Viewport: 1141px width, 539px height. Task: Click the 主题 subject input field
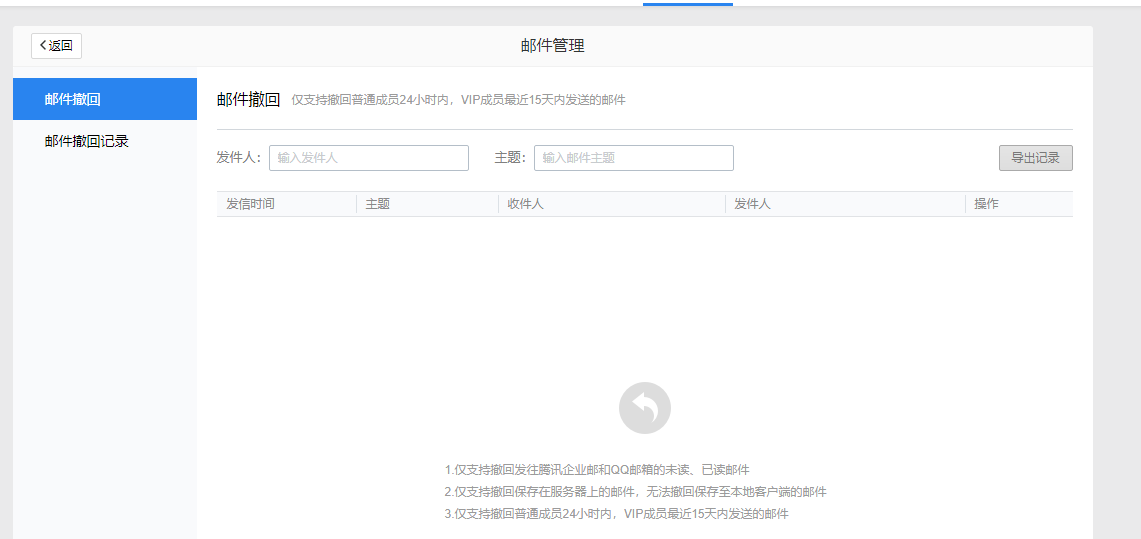tap(633, 158)
